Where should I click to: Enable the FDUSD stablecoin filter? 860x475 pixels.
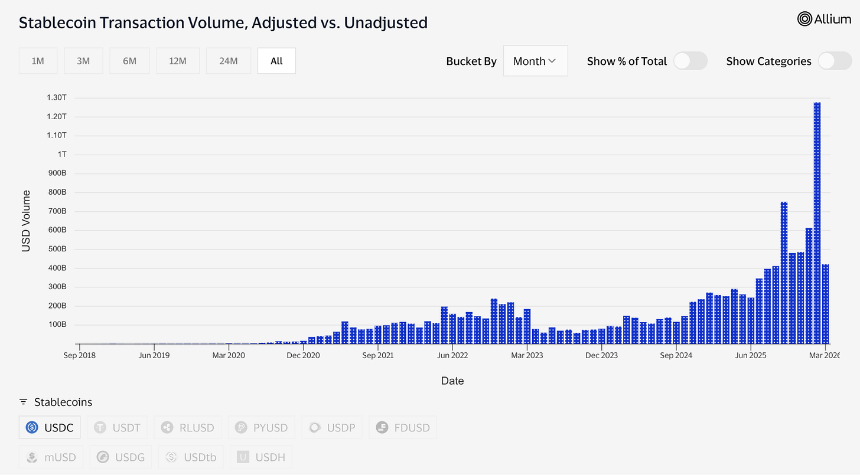pos(402,427)
